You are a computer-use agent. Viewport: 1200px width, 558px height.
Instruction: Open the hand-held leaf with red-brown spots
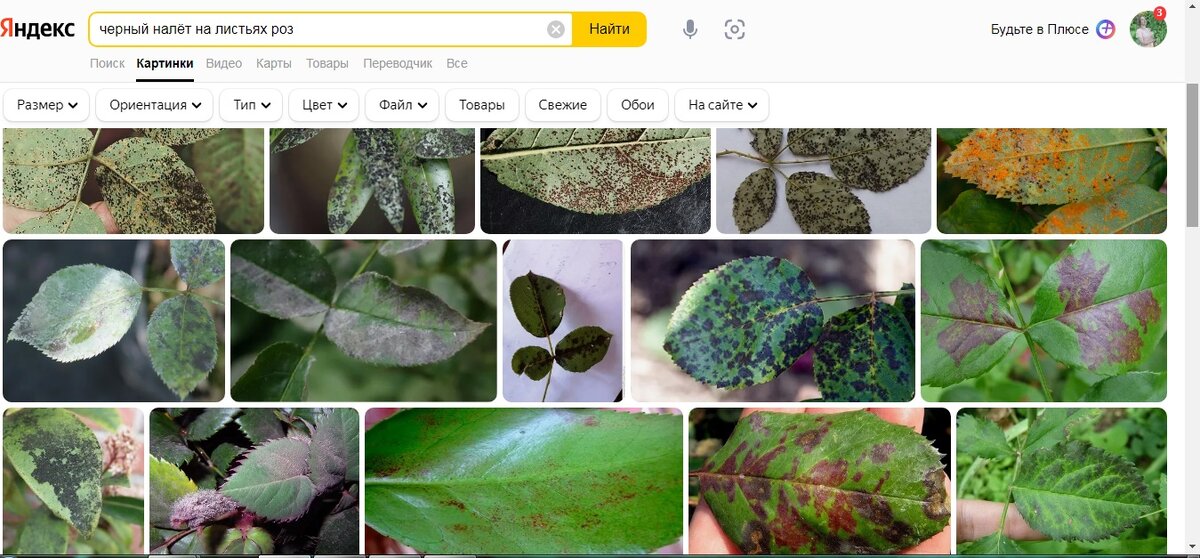pyautogui.click(x=820, y=480)
